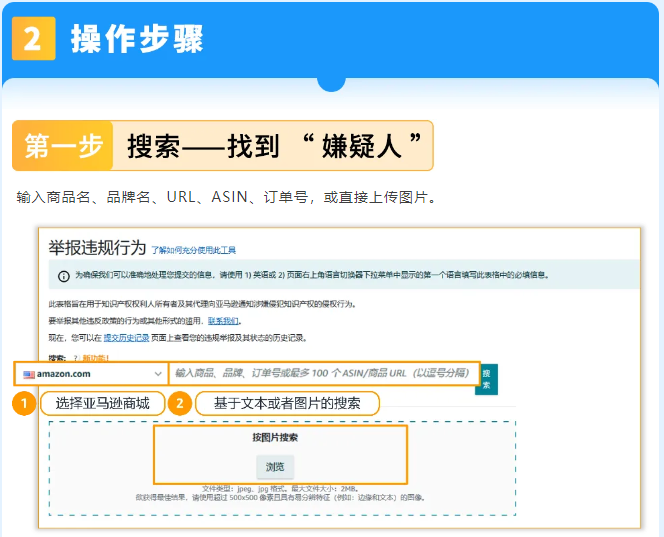Click the 第一步 step tag
This screenshot has width=664, height=537.
tap(62, 146)
